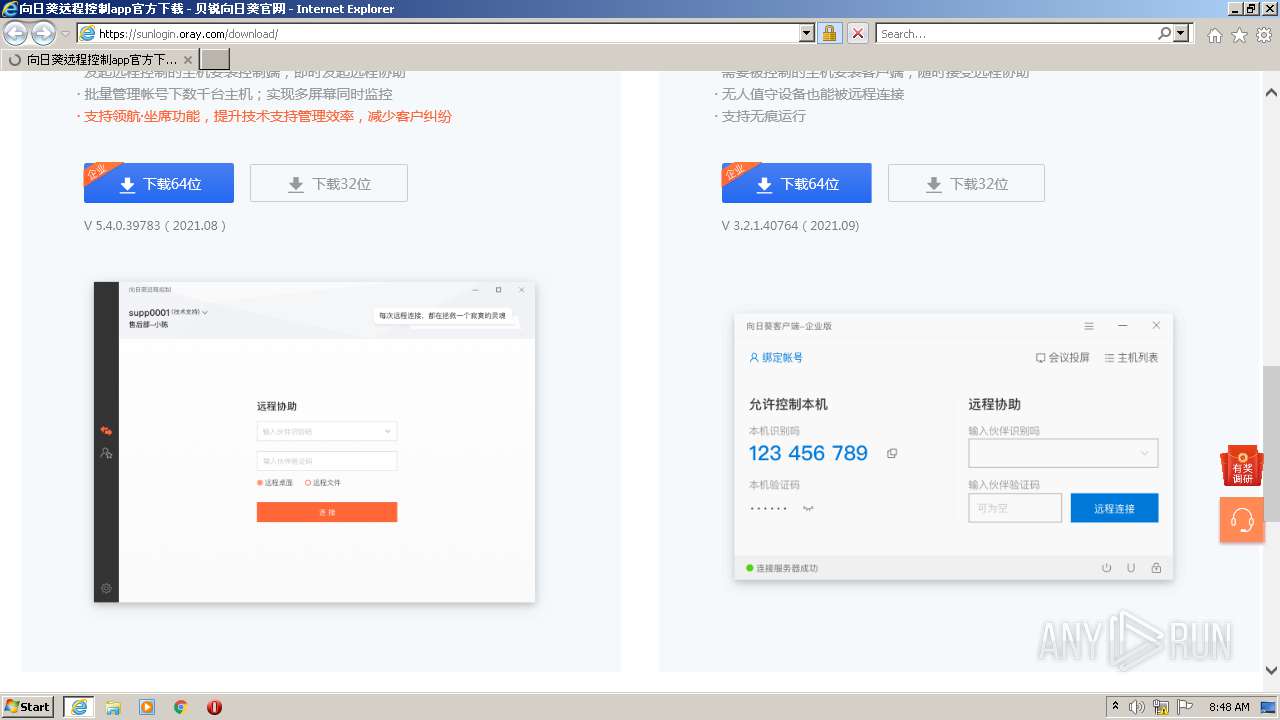Open Favorites star icon
The height and width of the screenshot is (720, 1280).
[1239, 35]
